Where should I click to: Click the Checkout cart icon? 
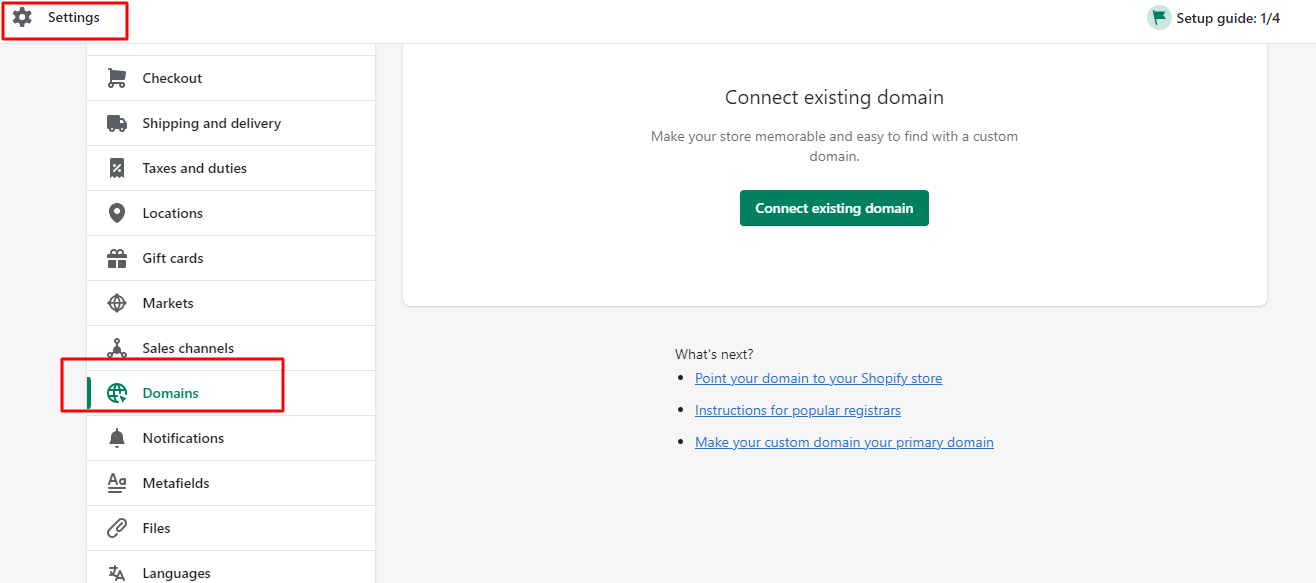click(116, 77)
